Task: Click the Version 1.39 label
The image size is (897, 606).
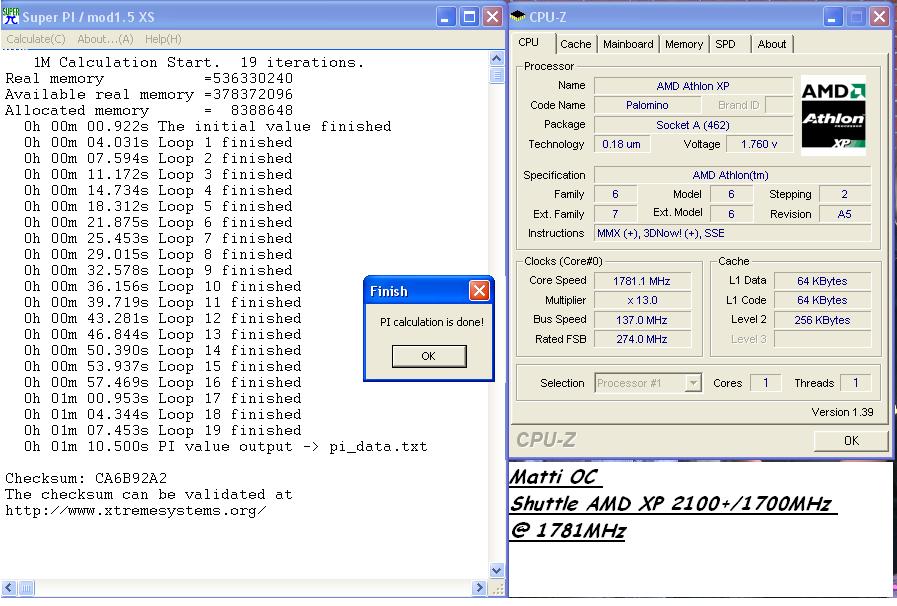Action: (x=842, y=412)
